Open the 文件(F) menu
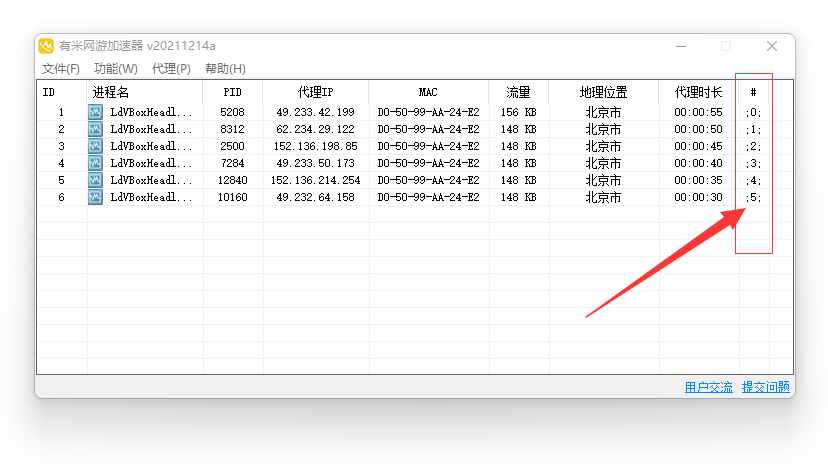Image resolution: width=828 pixels, height=474 pixels. (61, 69)
